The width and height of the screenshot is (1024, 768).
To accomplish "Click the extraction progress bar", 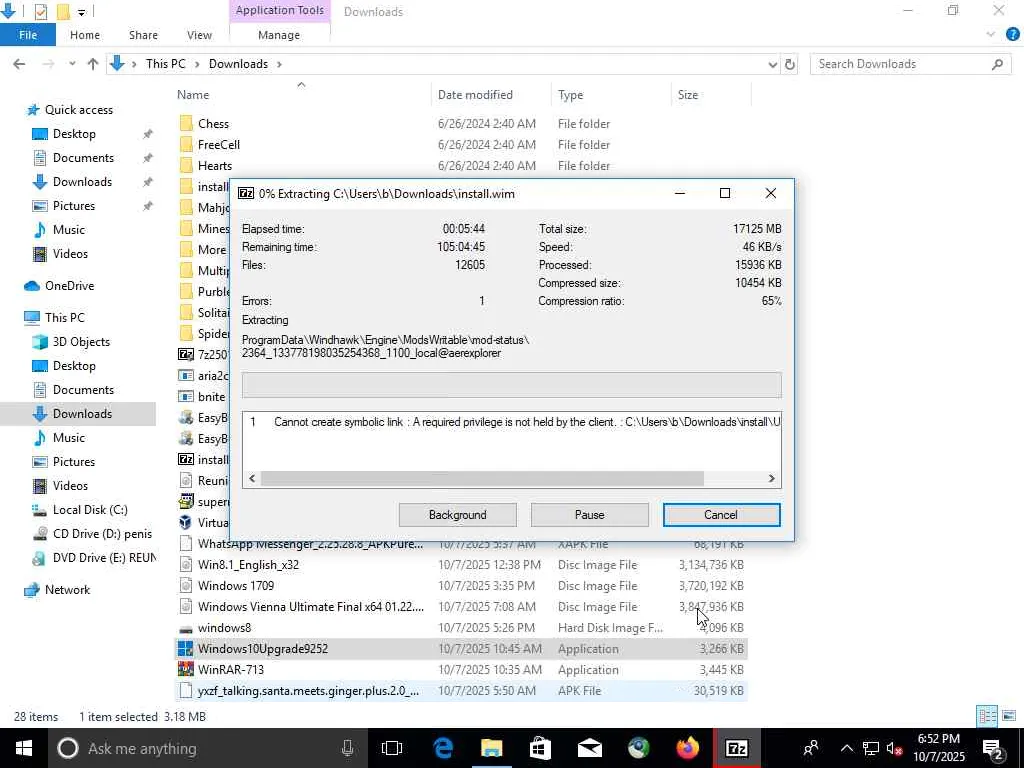I will pos(511,385).
